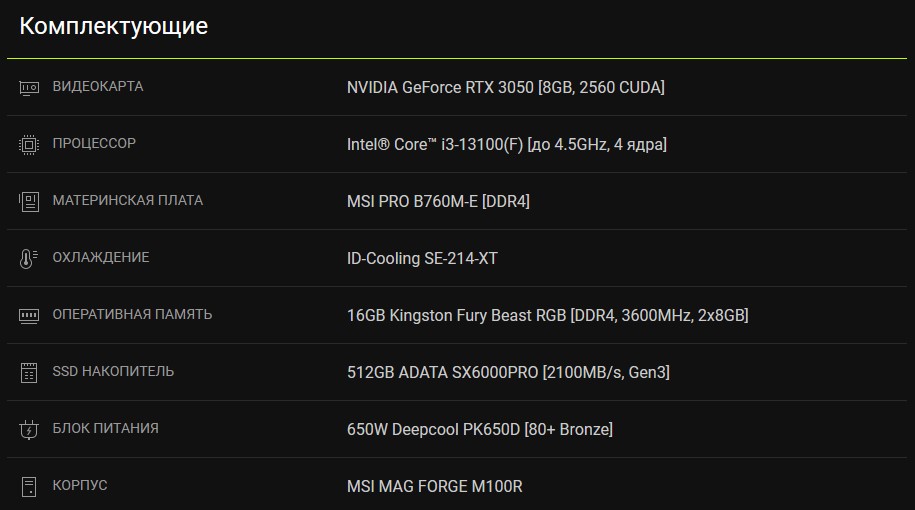Click the cooling thermometer icon

29,258
